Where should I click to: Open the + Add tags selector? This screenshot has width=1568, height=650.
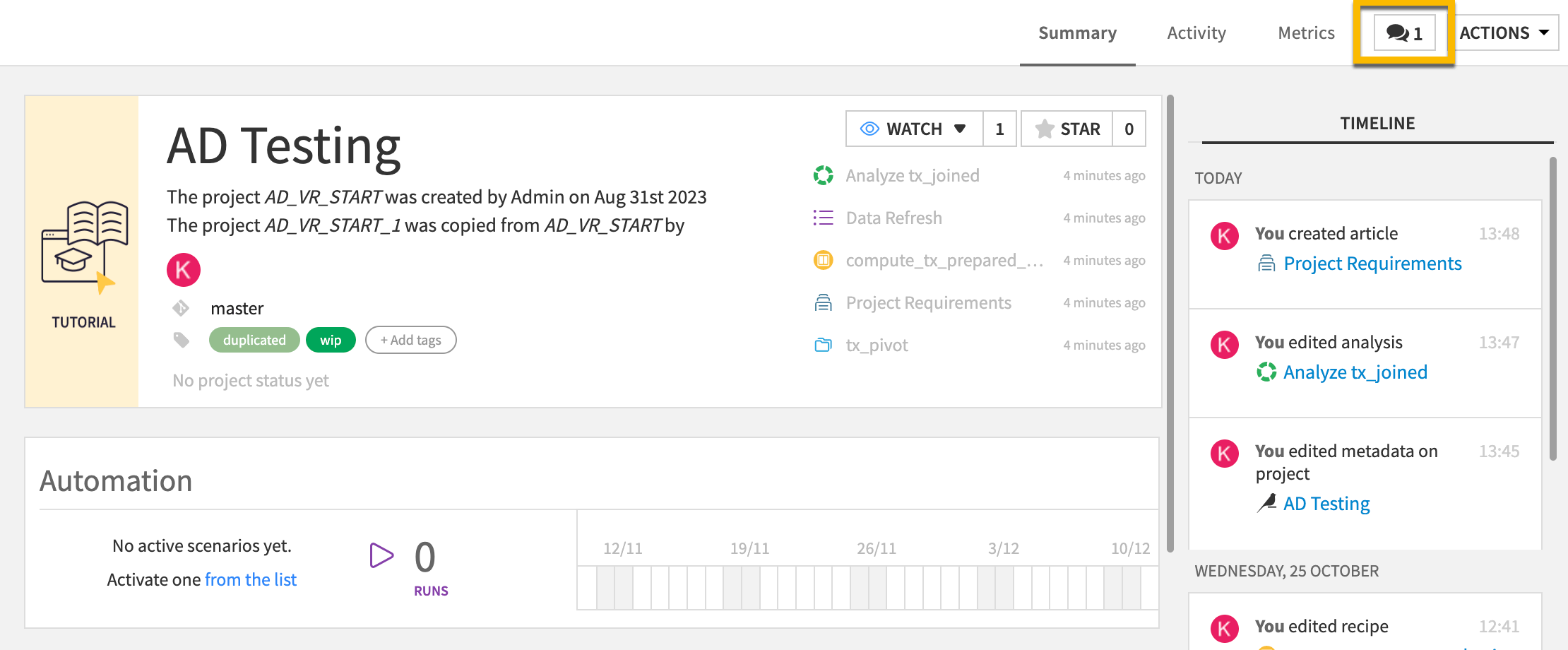[410, 340]
